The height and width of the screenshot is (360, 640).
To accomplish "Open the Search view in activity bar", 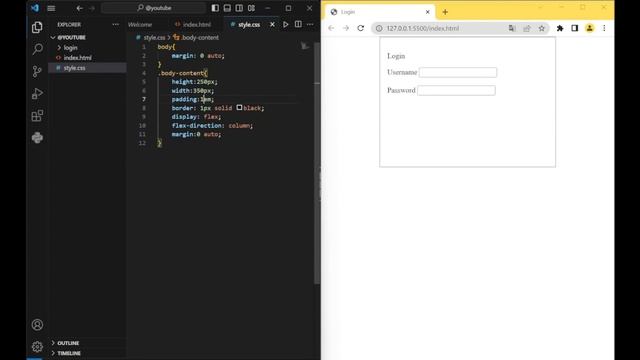I will point(37,49).
